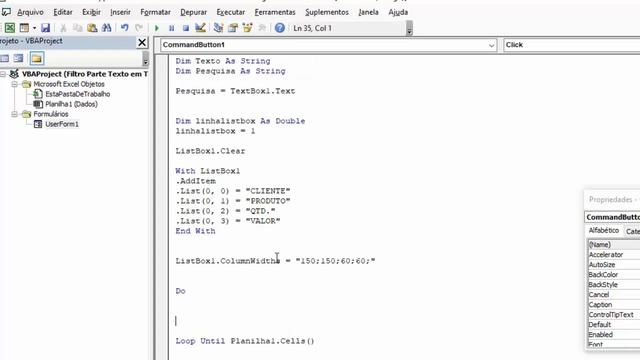Run the macro with the green play icon
Image resolution: width=640 pixels, height=360 pixels.
point(157,28)
